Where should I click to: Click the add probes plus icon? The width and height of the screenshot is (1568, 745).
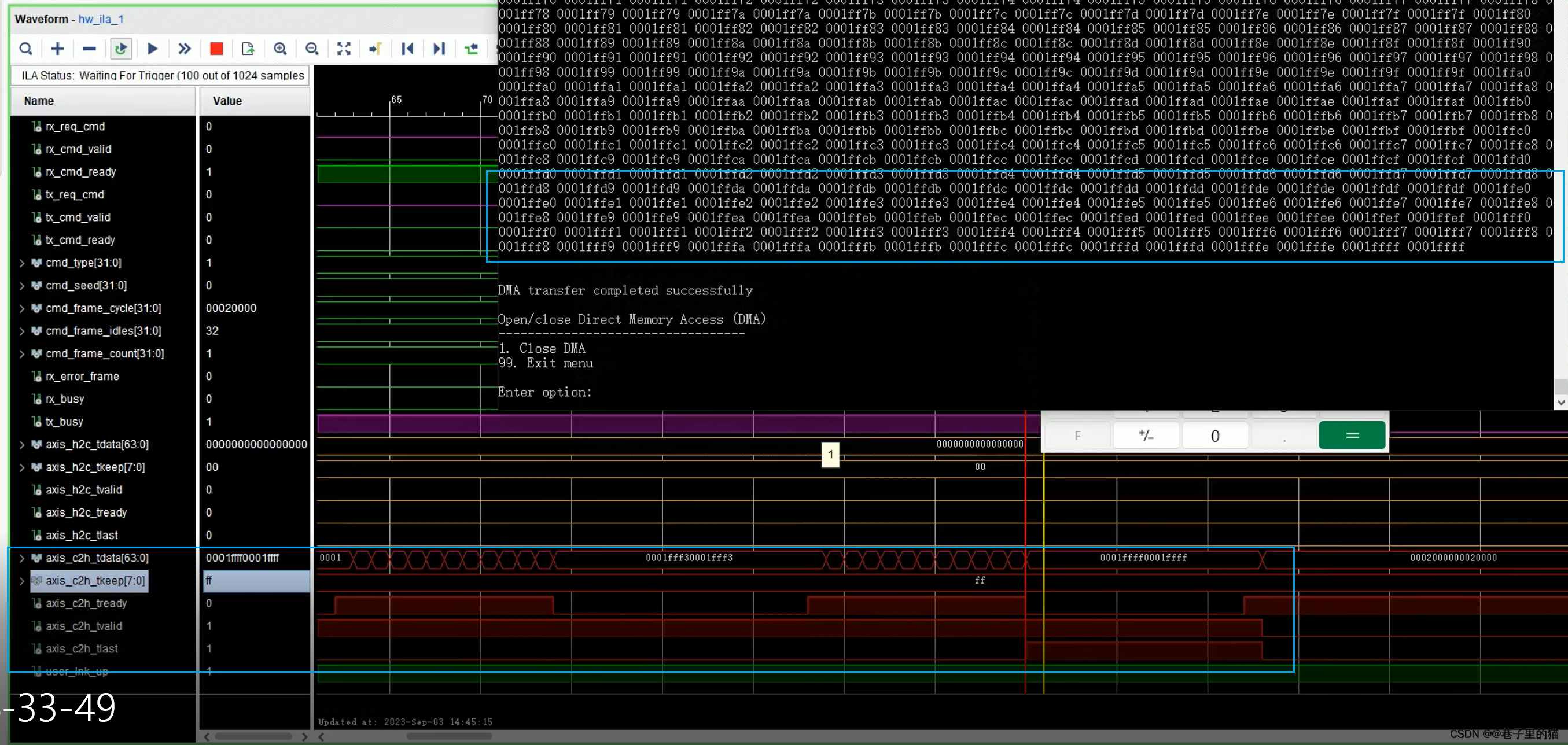[57, 49]
